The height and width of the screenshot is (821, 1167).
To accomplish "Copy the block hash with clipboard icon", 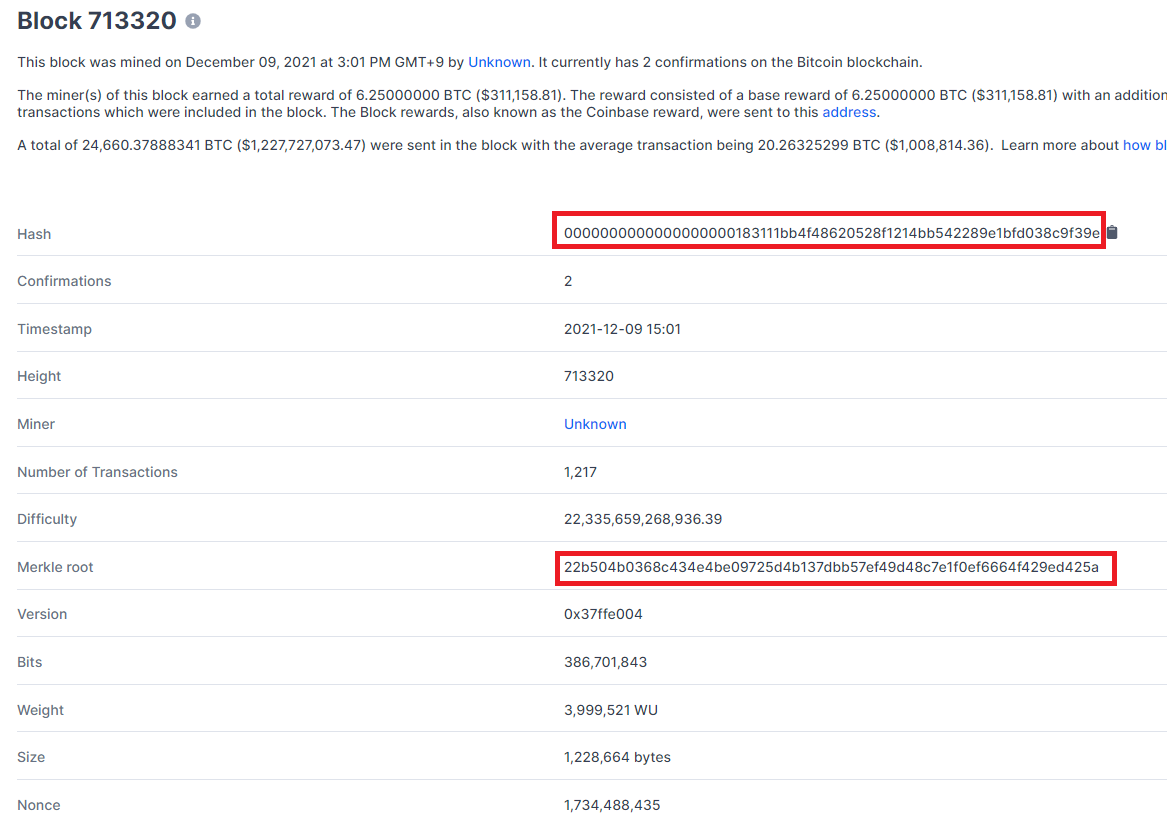I will (x=1112, y=232).
